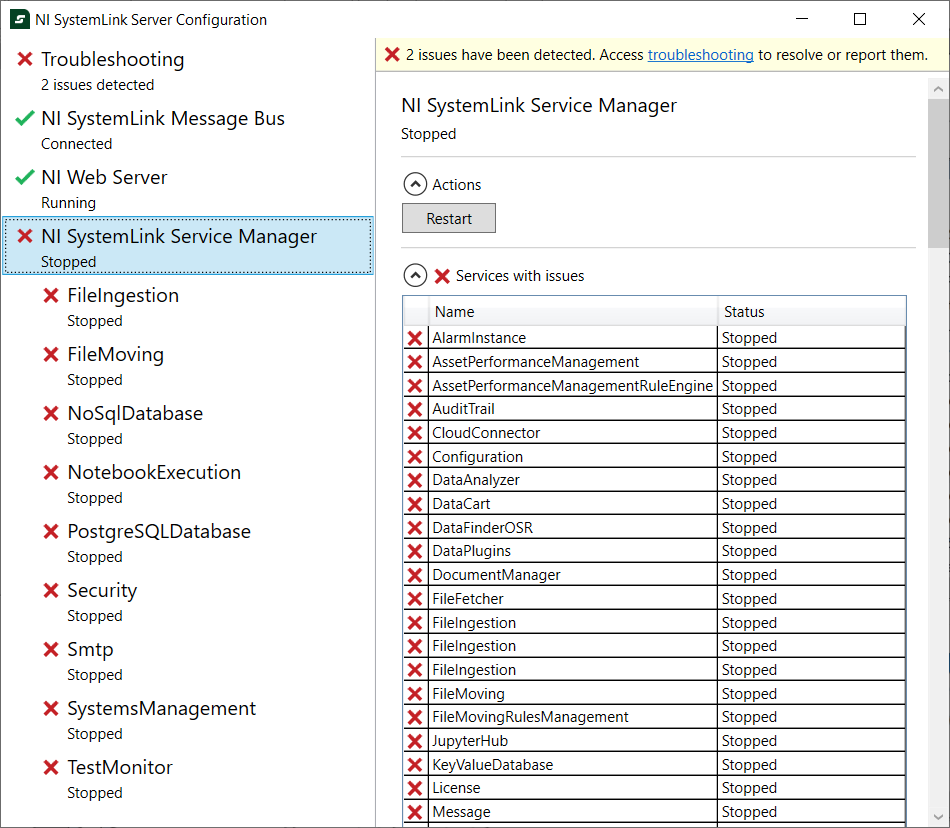Click the SystemLink app icon in title bar

(20, 19)
